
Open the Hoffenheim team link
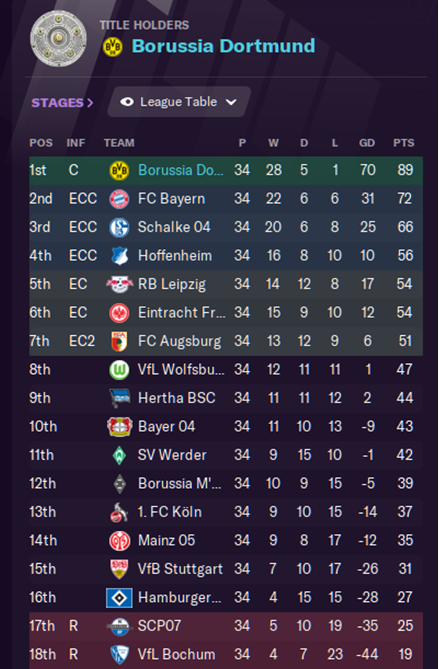175,256
